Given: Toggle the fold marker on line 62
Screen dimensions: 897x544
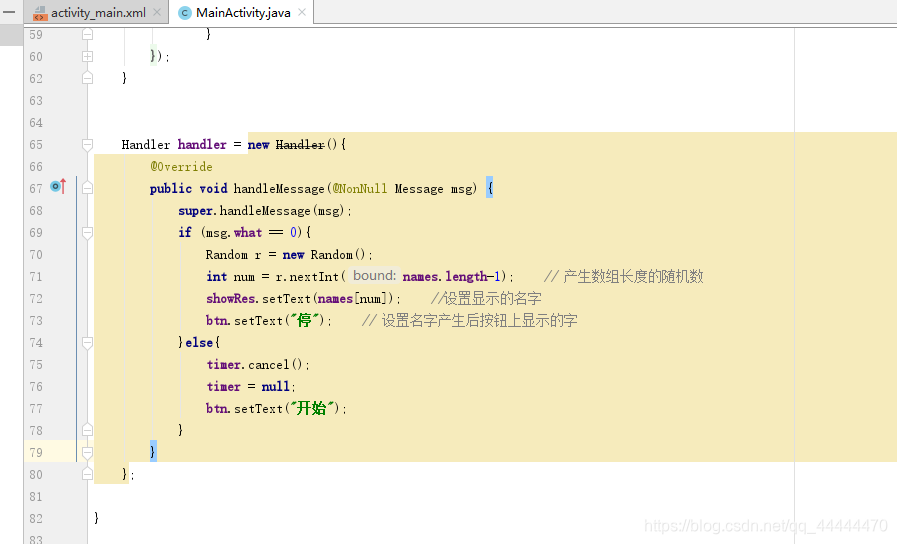Looking at the screenshot, I should pos(88,78).
